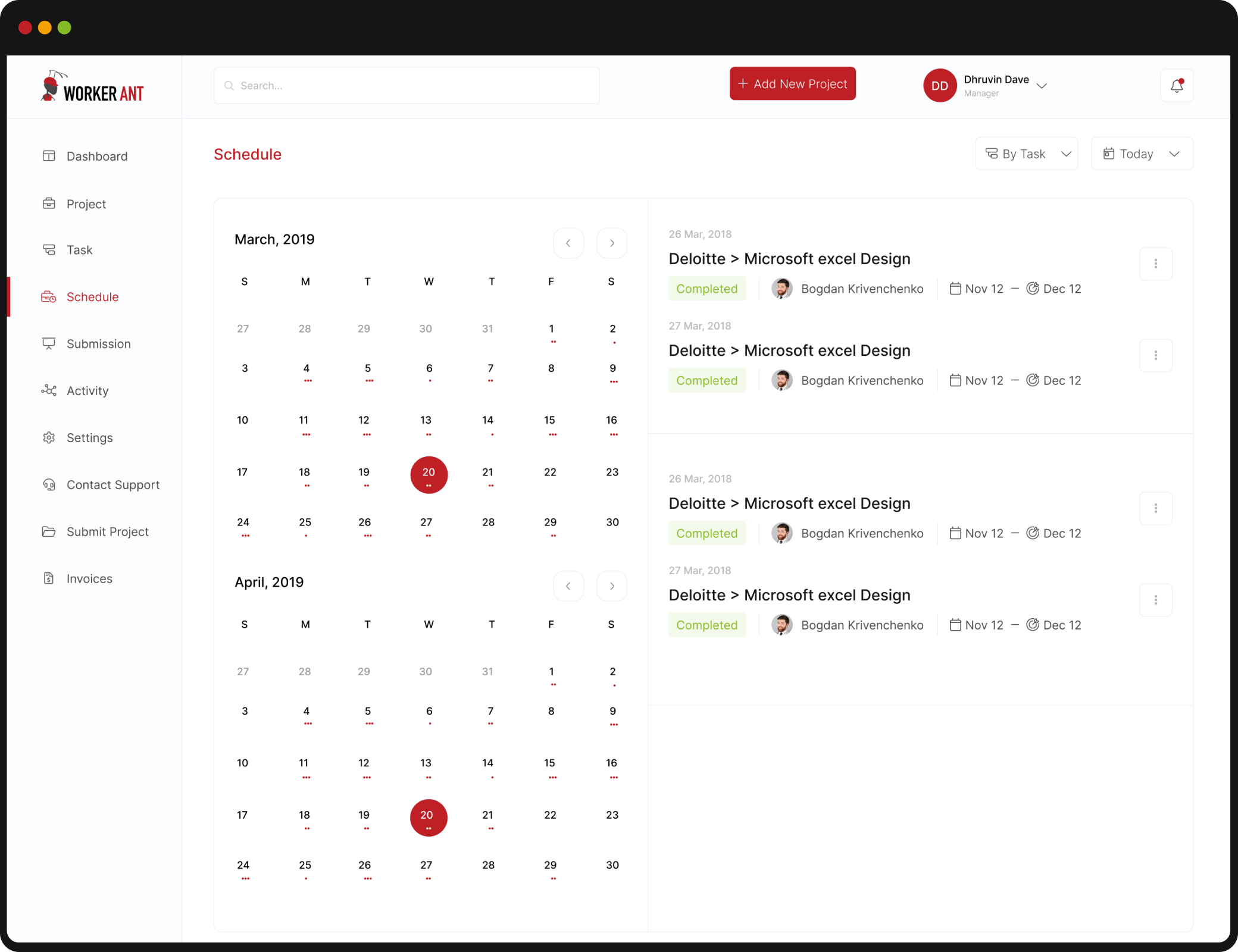1238x952 pixels.
Task: Select the Schedule menu item
Action: [x=92, y=296]
